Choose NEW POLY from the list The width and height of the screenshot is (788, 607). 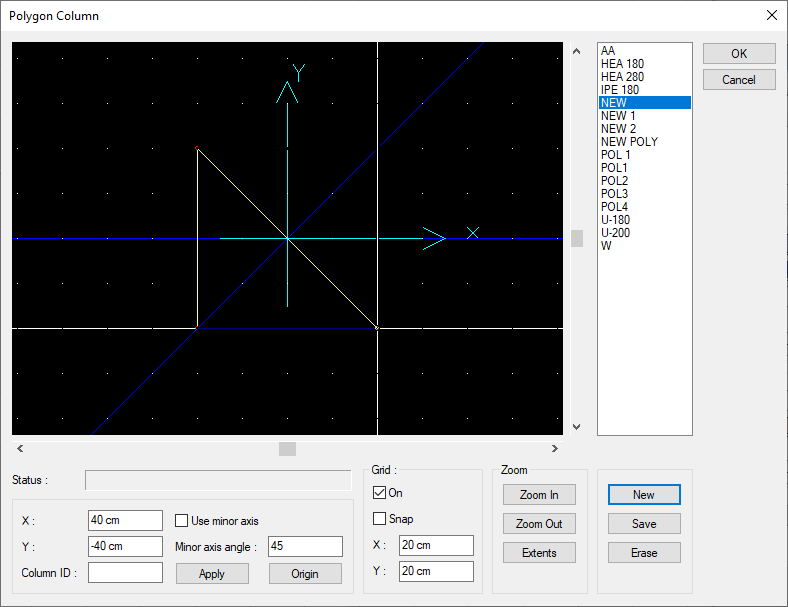[629, 142]
